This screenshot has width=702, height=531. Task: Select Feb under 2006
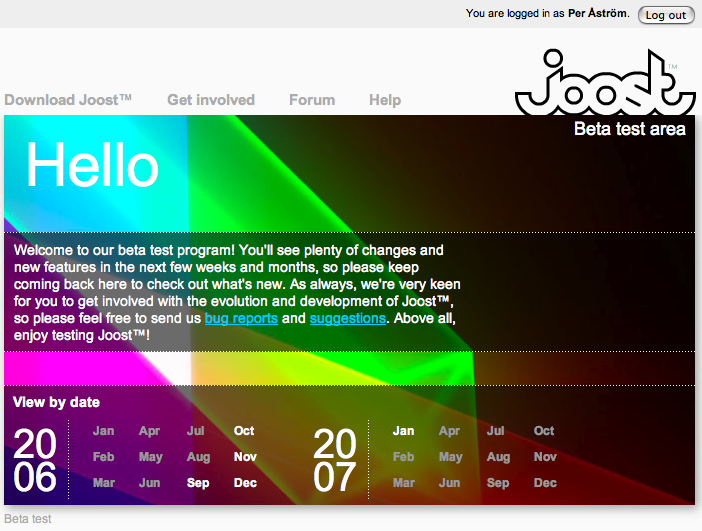click(103, 457)
